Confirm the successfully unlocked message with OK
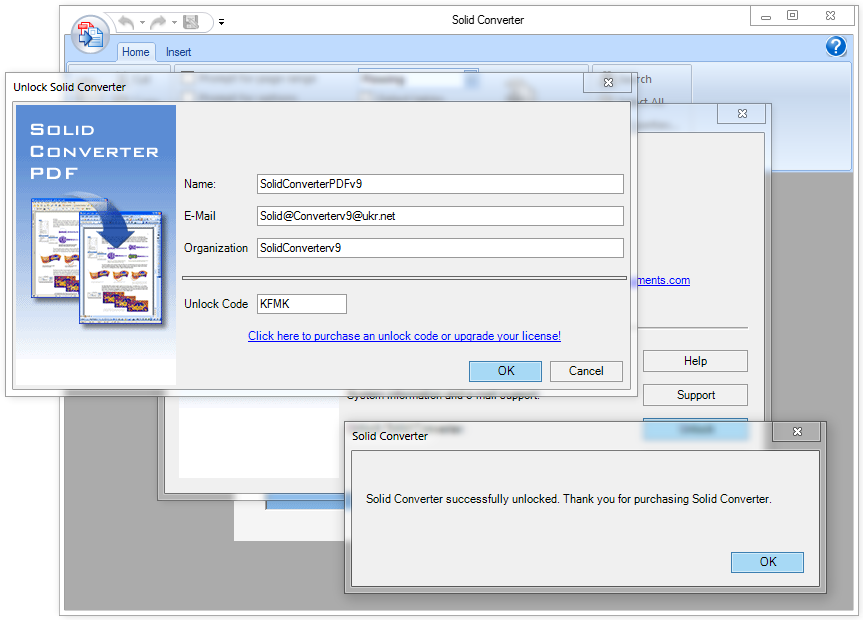The image size is (863, 620). [x=767, y=562]
